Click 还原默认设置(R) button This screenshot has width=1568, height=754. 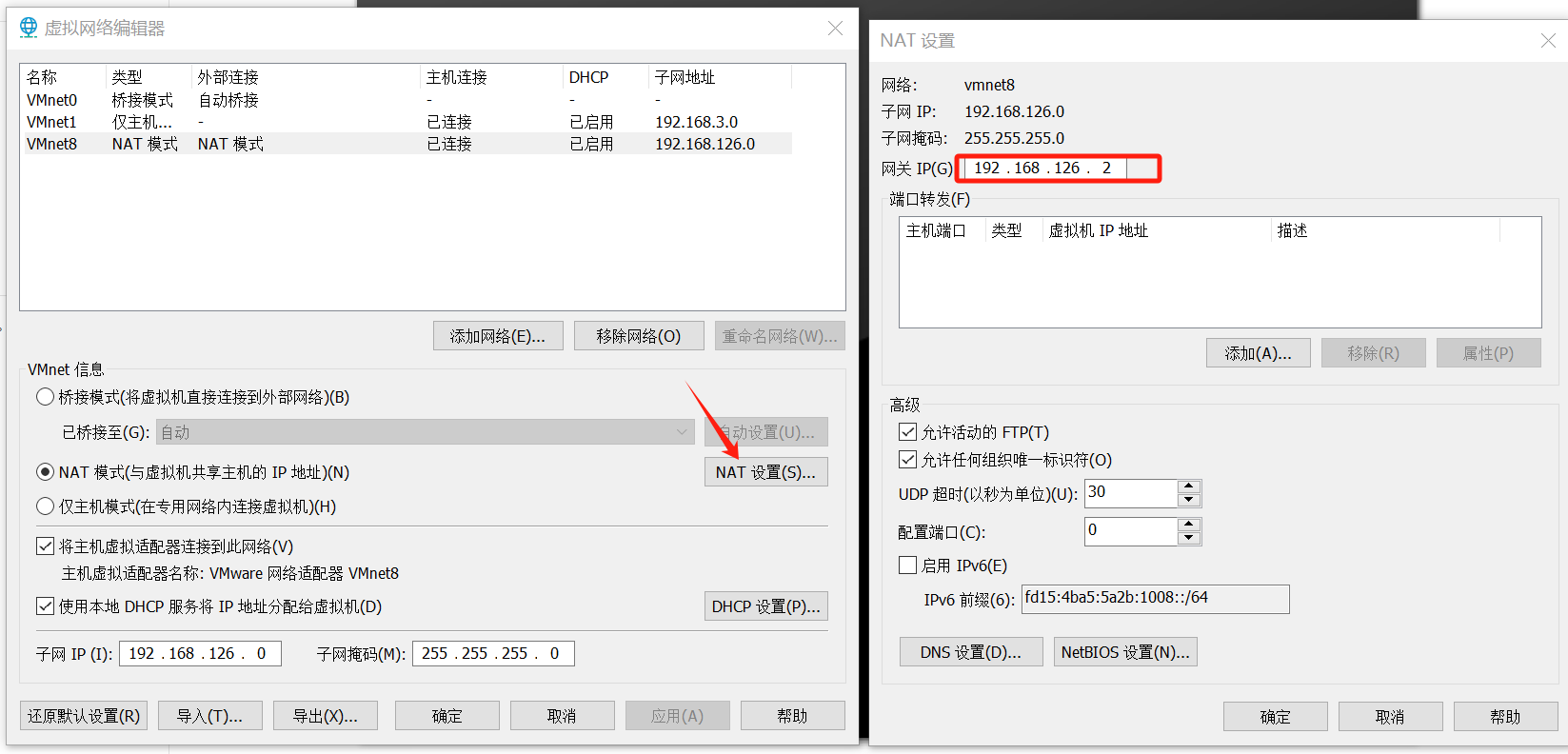84,716
